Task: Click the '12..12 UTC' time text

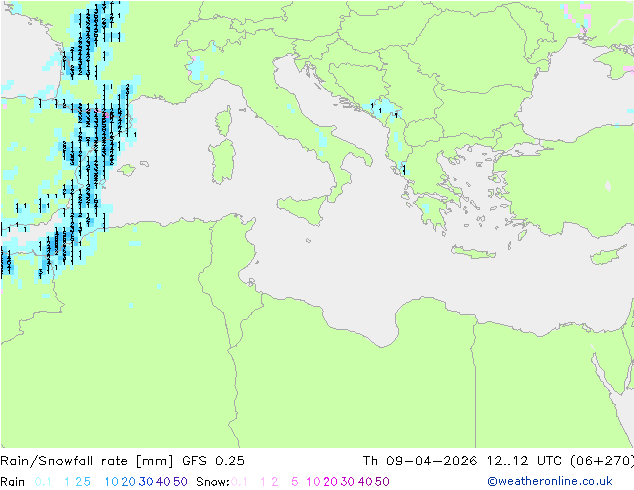Action: (524, 461)
